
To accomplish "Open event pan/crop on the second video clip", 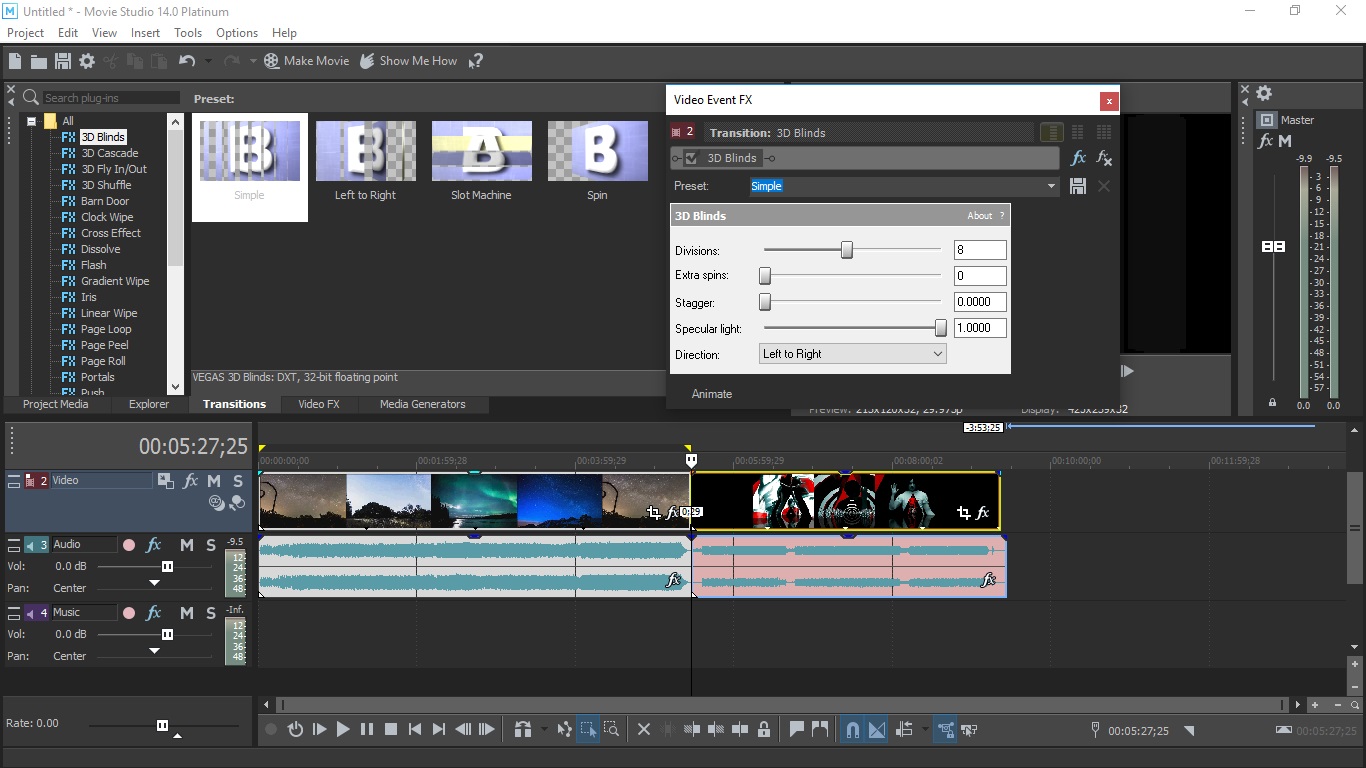I will tap(963, 513).
